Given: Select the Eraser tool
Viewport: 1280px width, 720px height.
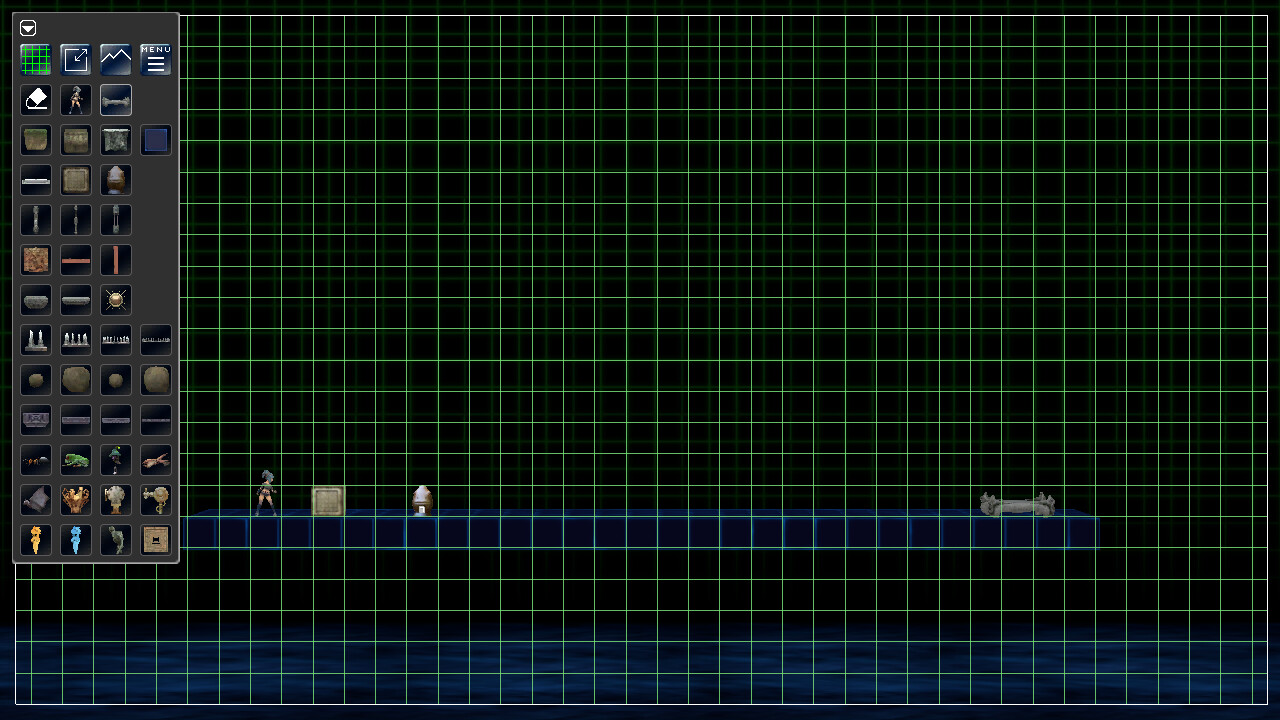Looking at the screenshot, I should click(36, 99).
